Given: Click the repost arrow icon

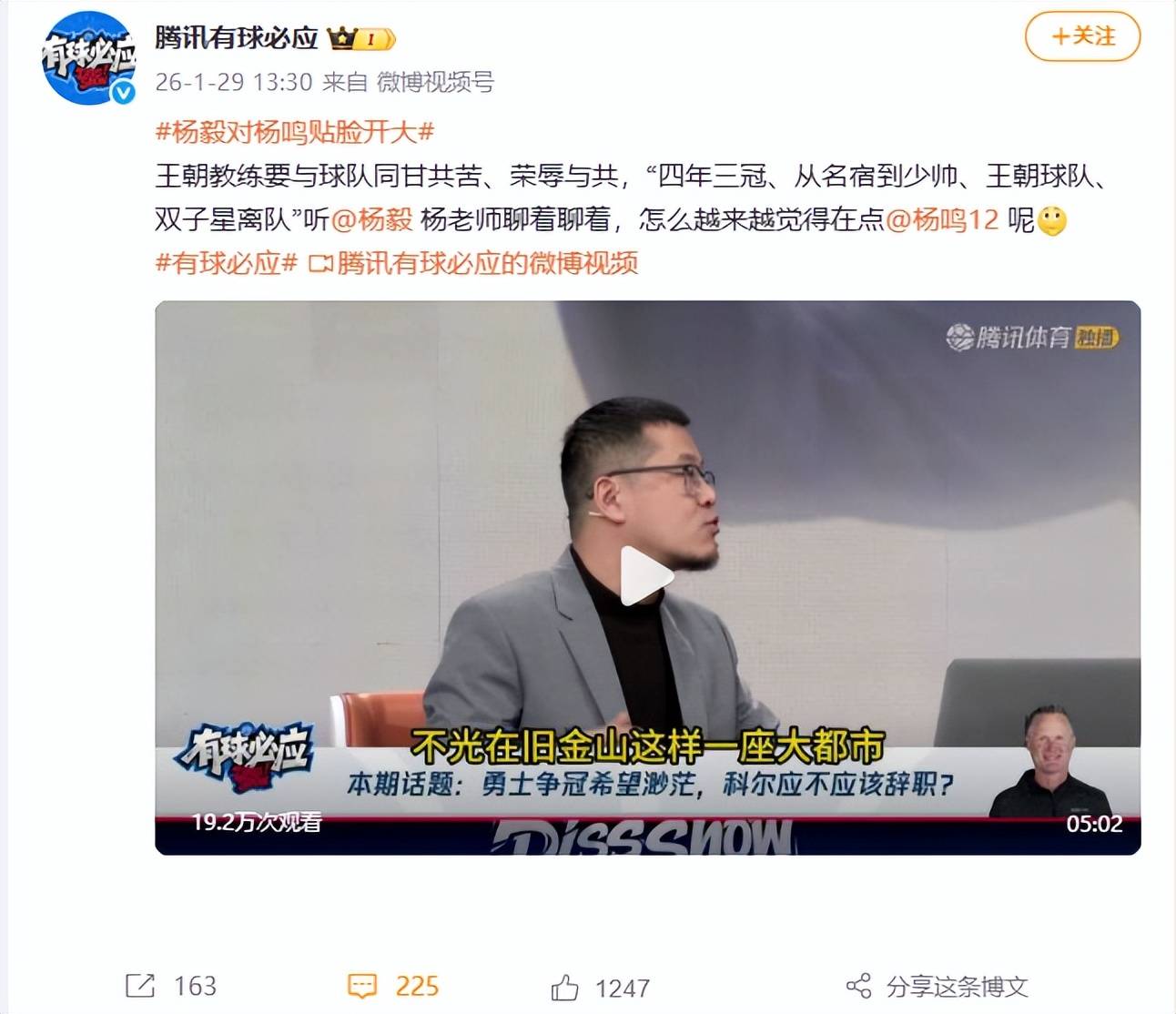Looking at the screenshot, I should coord(140,986).
